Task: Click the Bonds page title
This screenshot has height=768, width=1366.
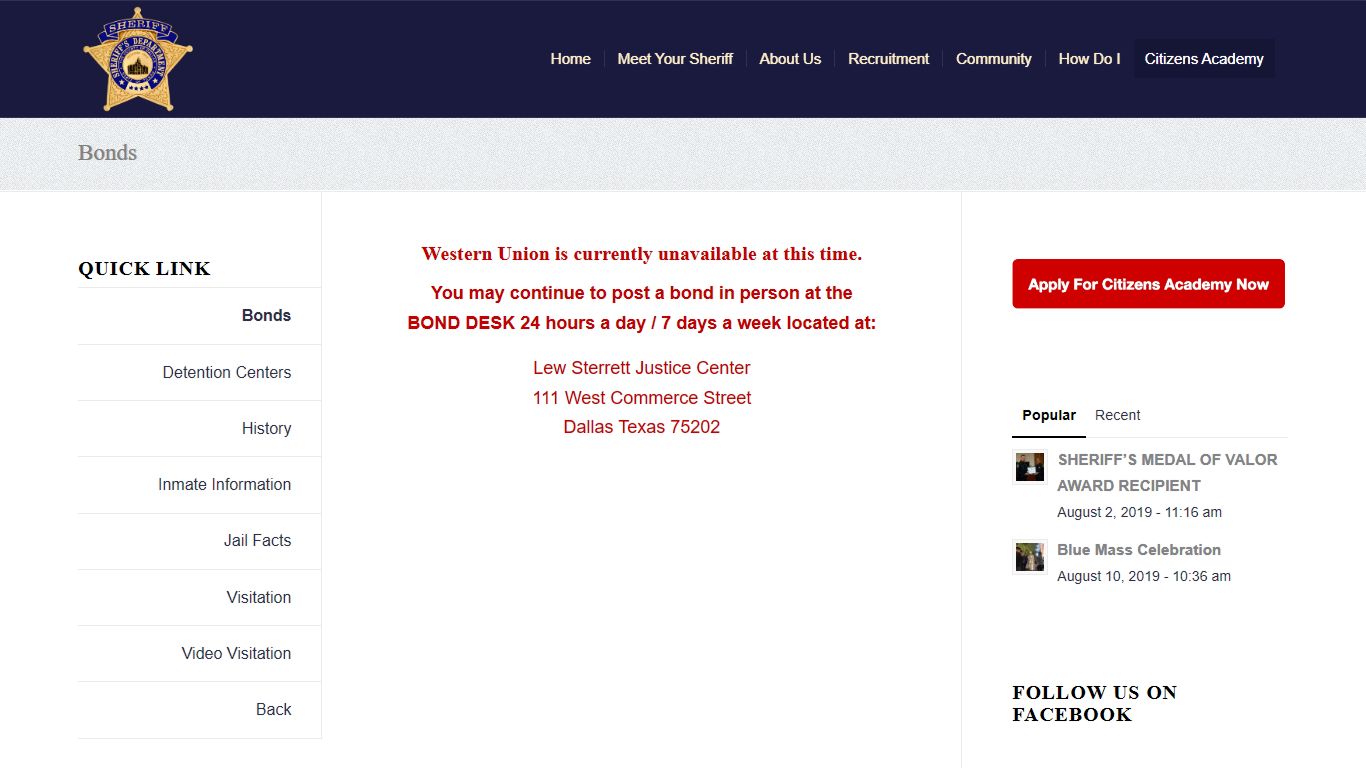Action: [x=108, y=153]
